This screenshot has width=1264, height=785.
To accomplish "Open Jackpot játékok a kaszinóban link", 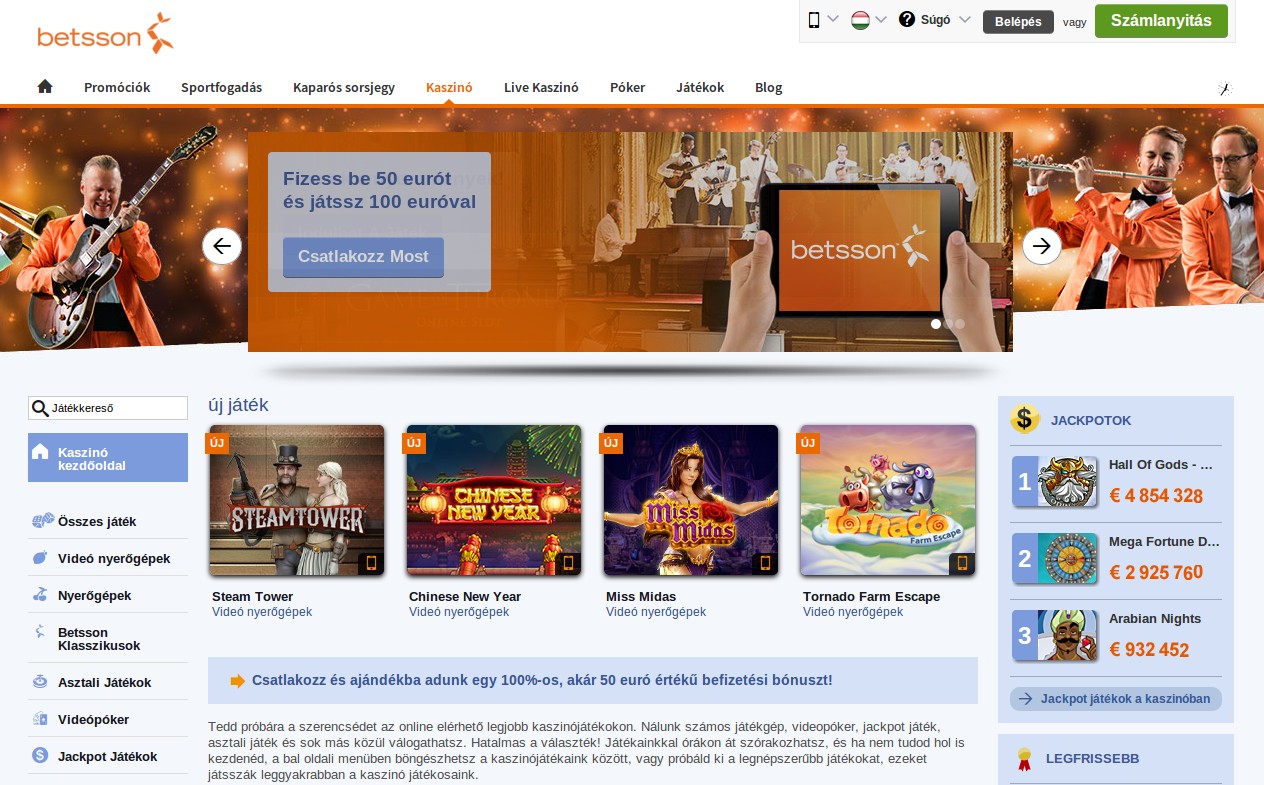I will (1116, 698).
